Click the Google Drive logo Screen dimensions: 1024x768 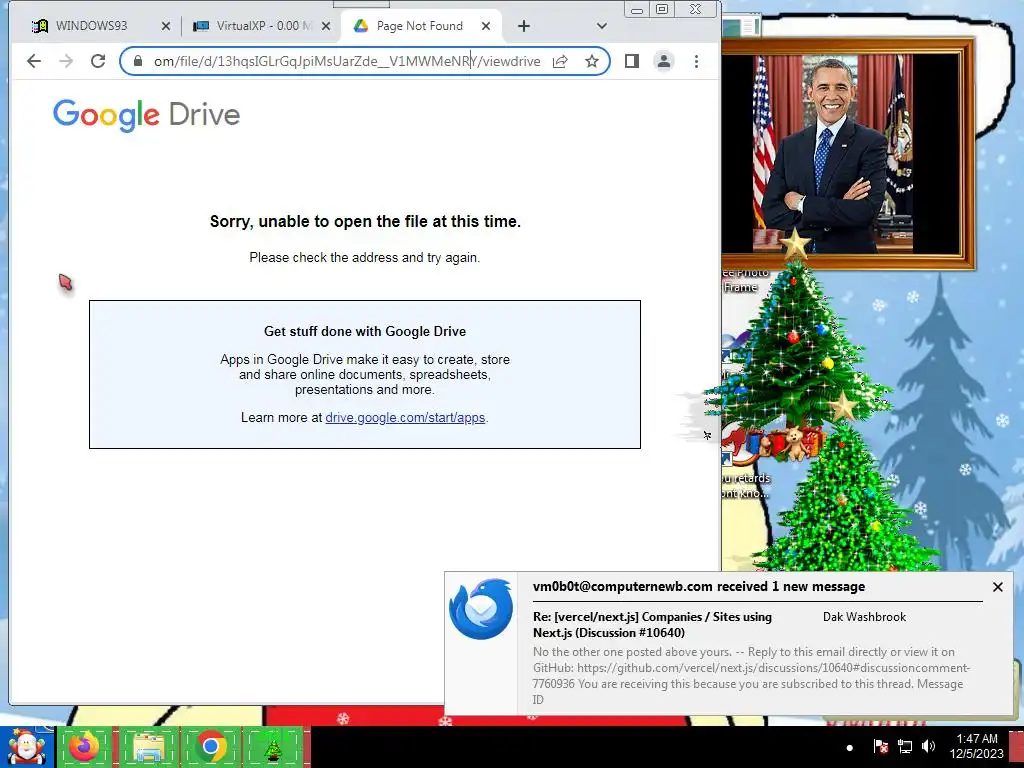146,116
